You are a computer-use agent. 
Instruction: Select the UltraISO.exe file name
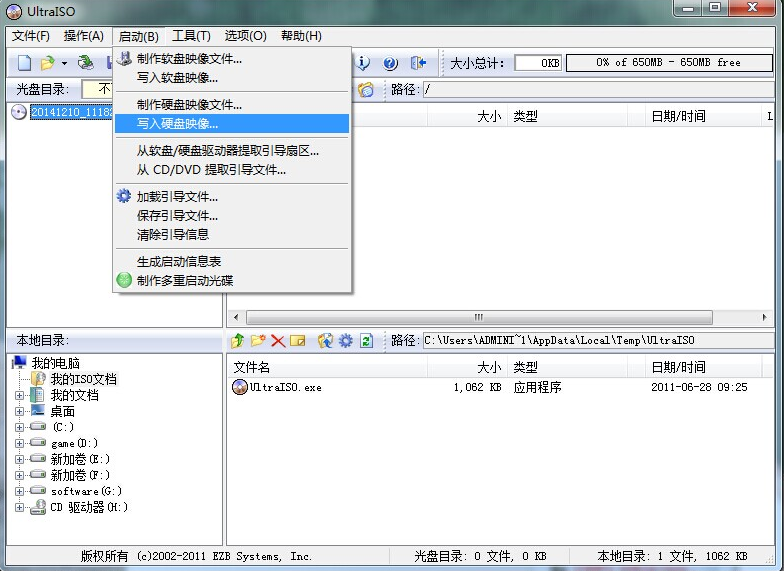(286, 388)
